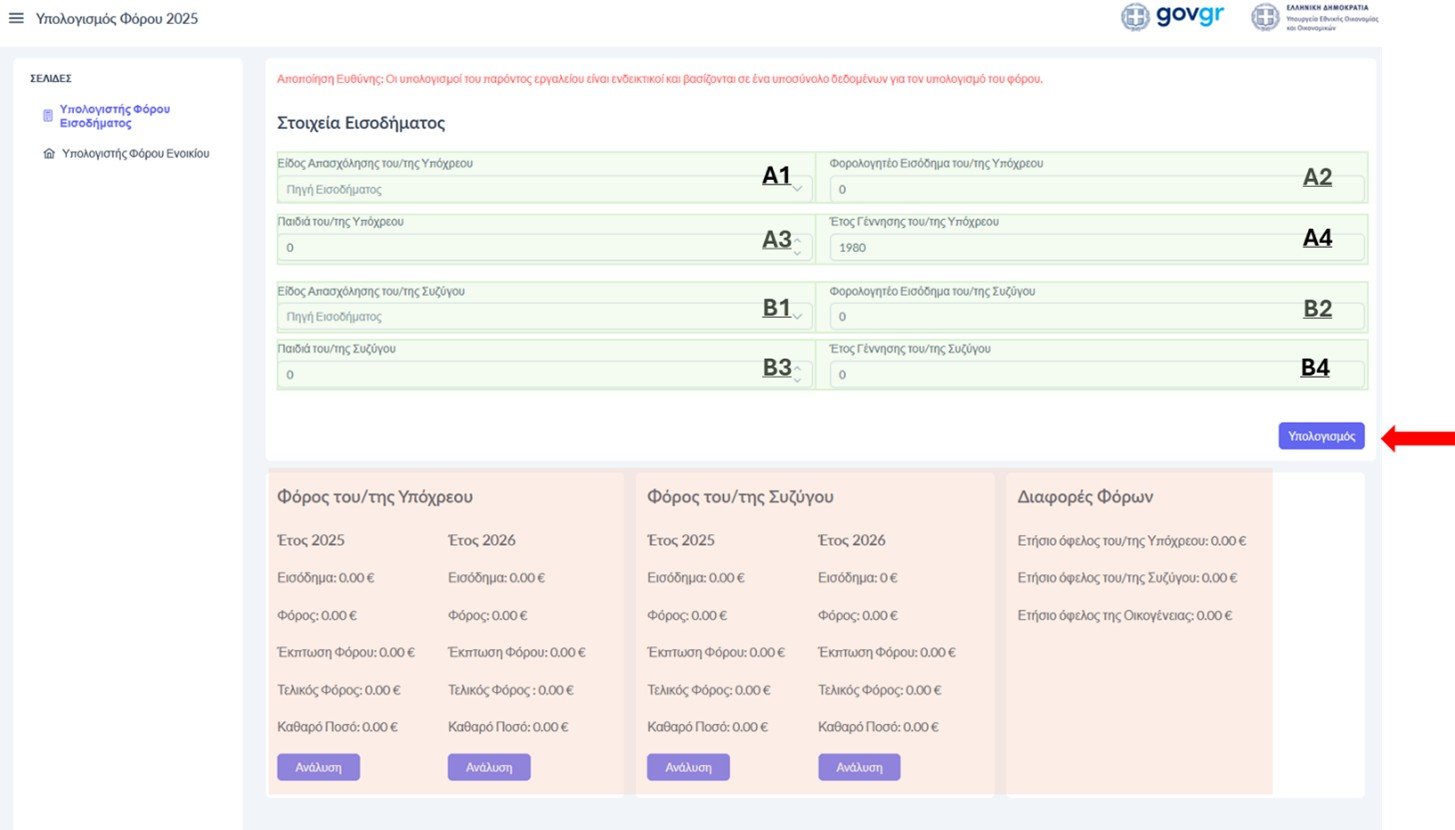This screenshot has height=830, width=1455.
Task: Click the gov.gr logo
Action: pos(1172,17)
